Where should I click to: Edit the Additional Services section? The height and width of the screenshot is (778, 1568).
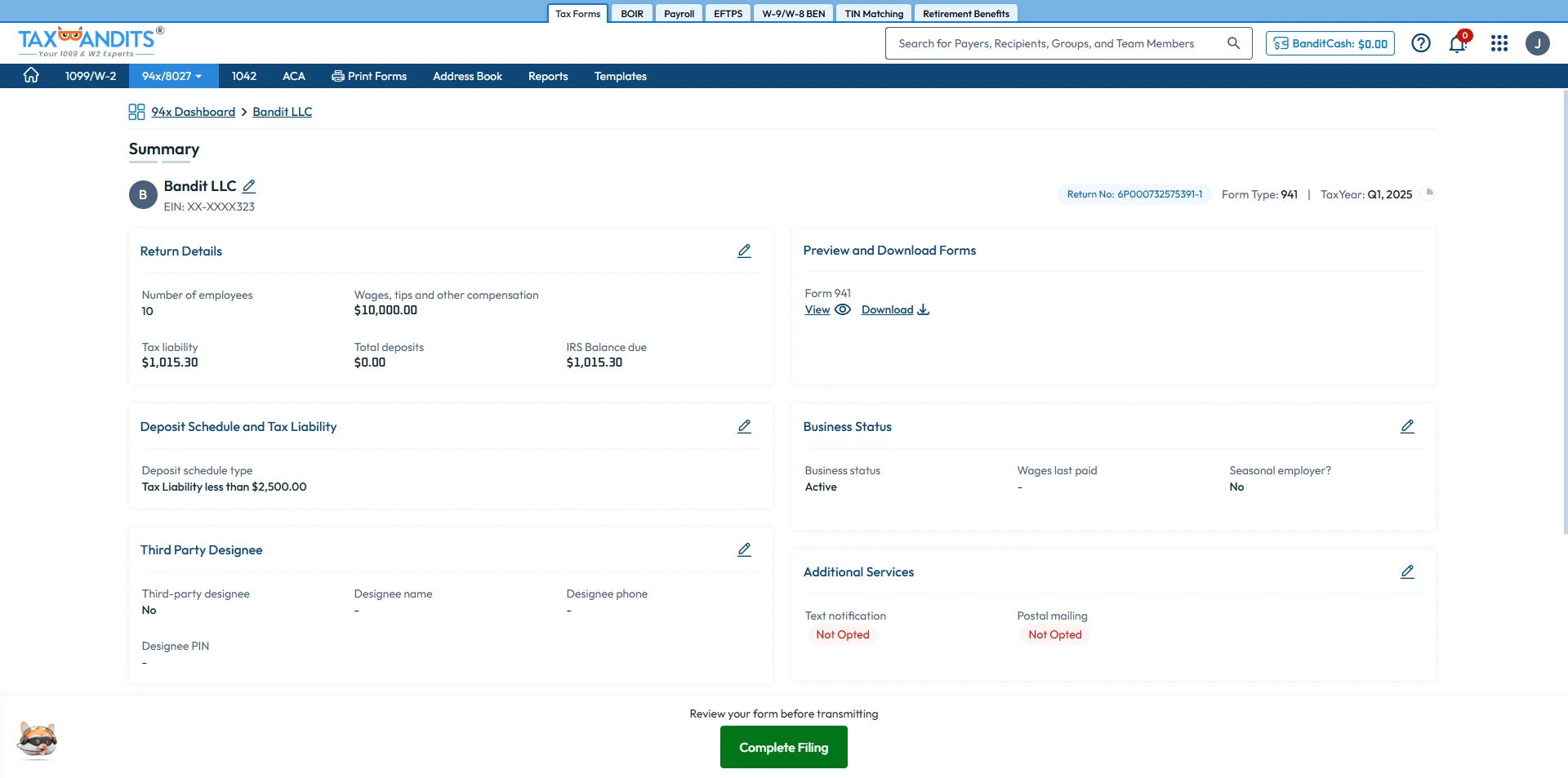pyautogui.click(x=1407, y=571)
